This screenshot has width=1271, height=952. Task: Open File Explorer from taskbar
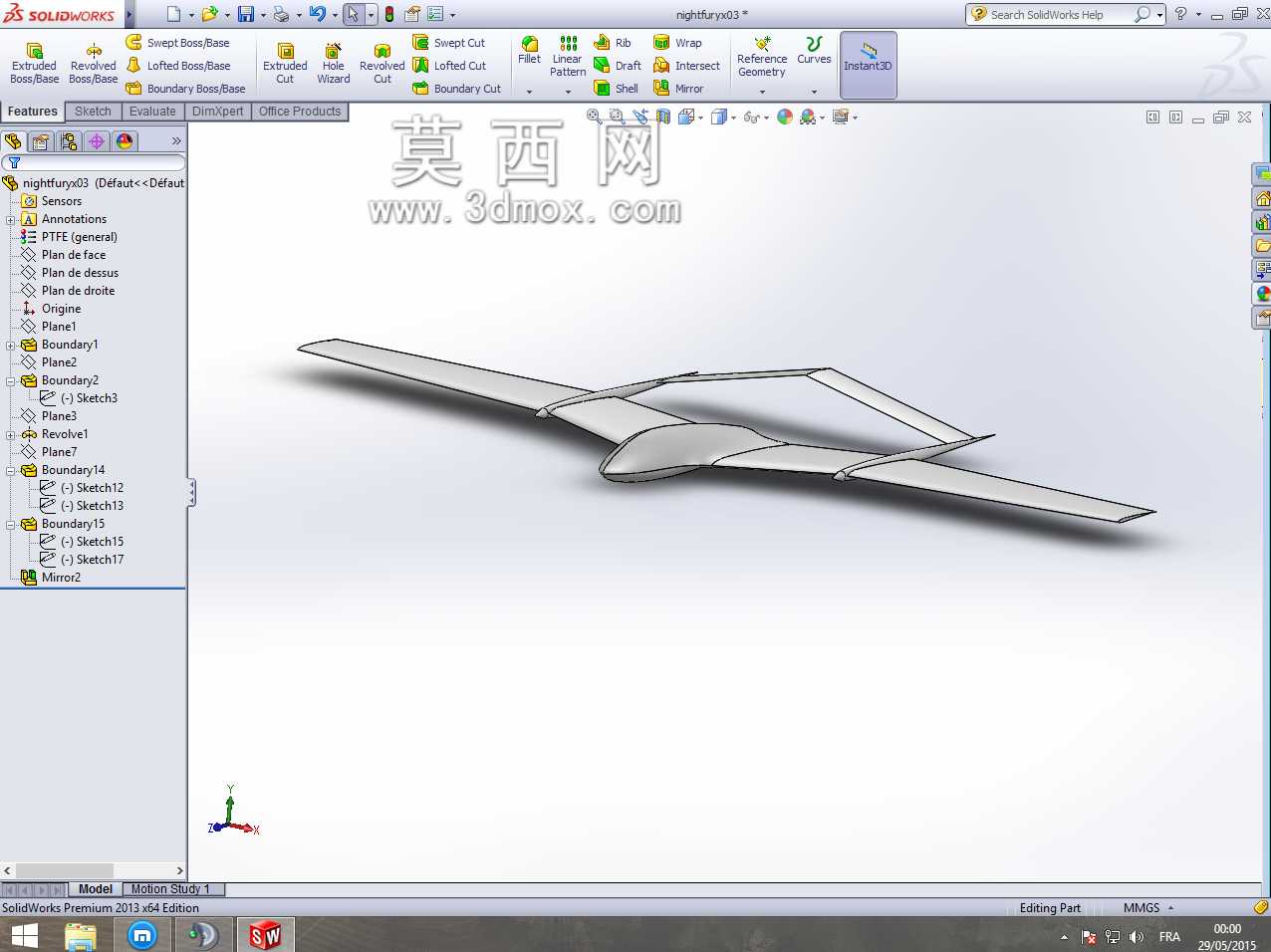tap(81, 935)
